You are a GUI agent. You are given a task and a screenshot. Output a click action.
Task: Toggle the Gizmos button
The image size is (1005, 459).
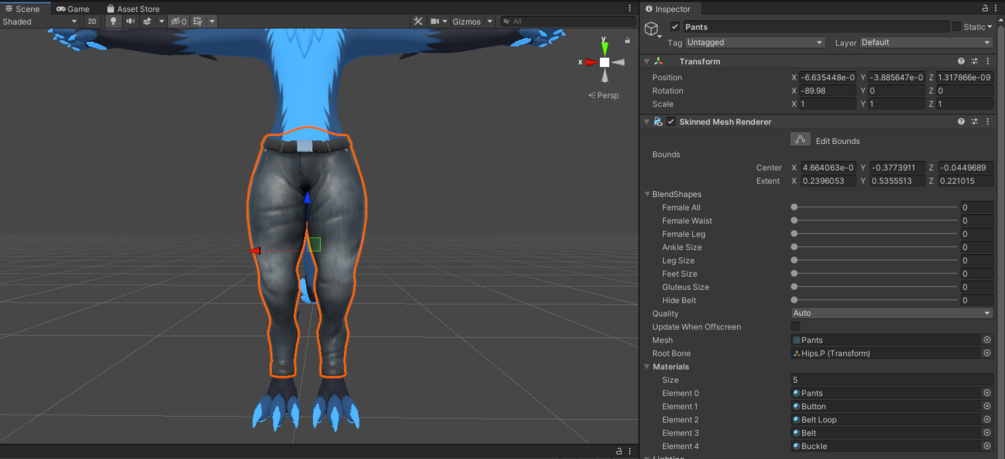pyautogui.click(x=466, y=21)
